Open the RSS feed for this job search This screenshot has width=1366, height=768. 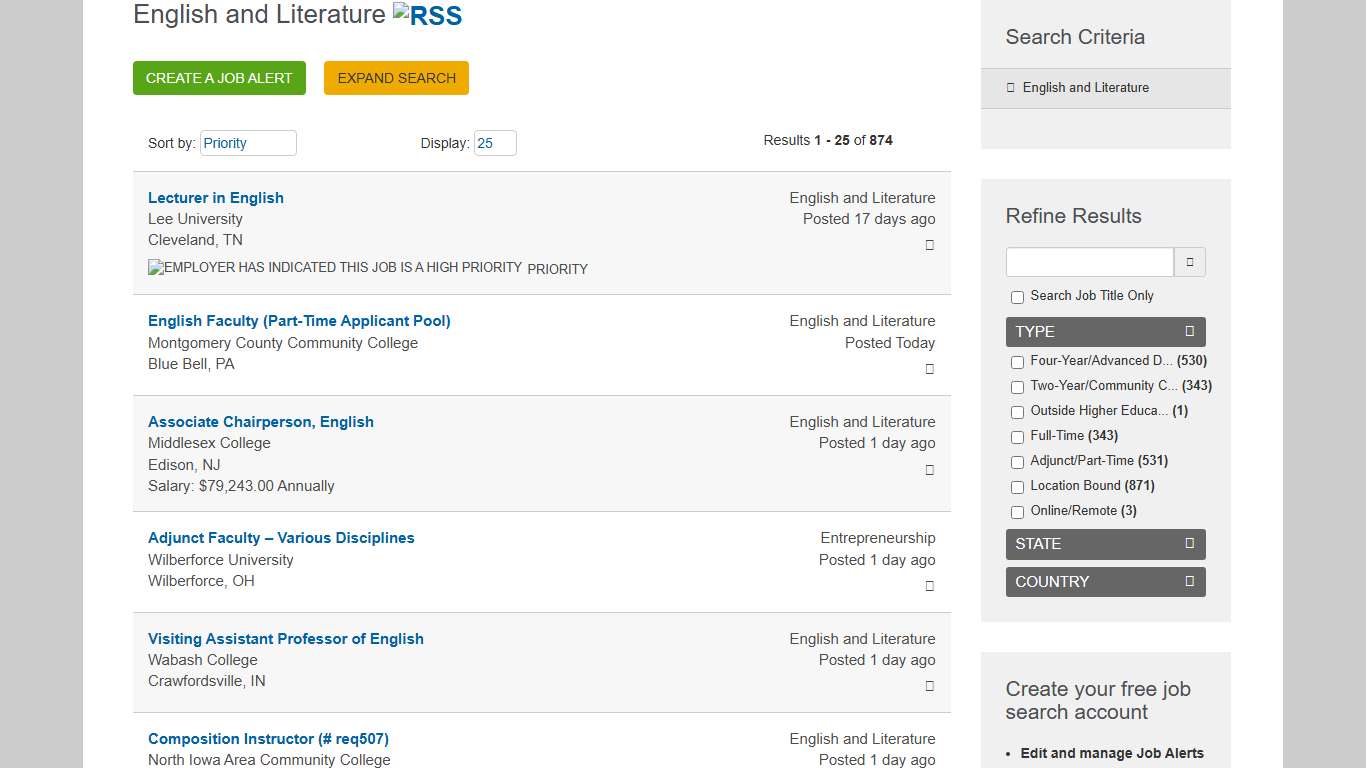click(429, 14)
